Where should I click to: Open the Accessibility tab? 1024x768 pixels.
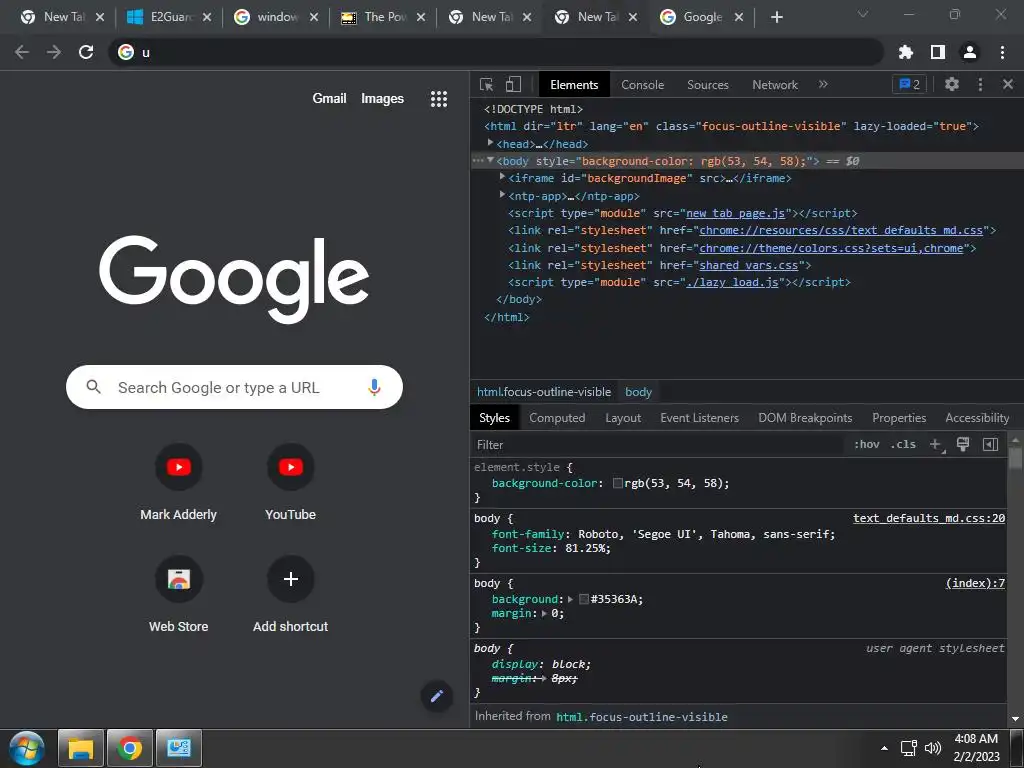click(978, 418)
